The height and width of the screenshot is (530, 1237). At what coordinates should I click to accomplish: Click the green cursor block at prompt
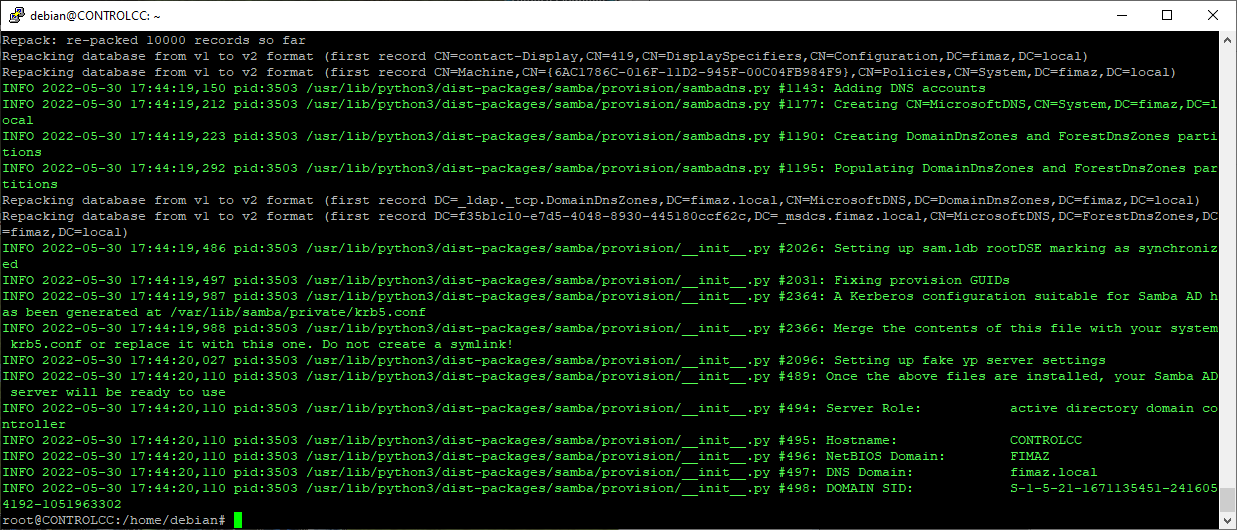238,520
